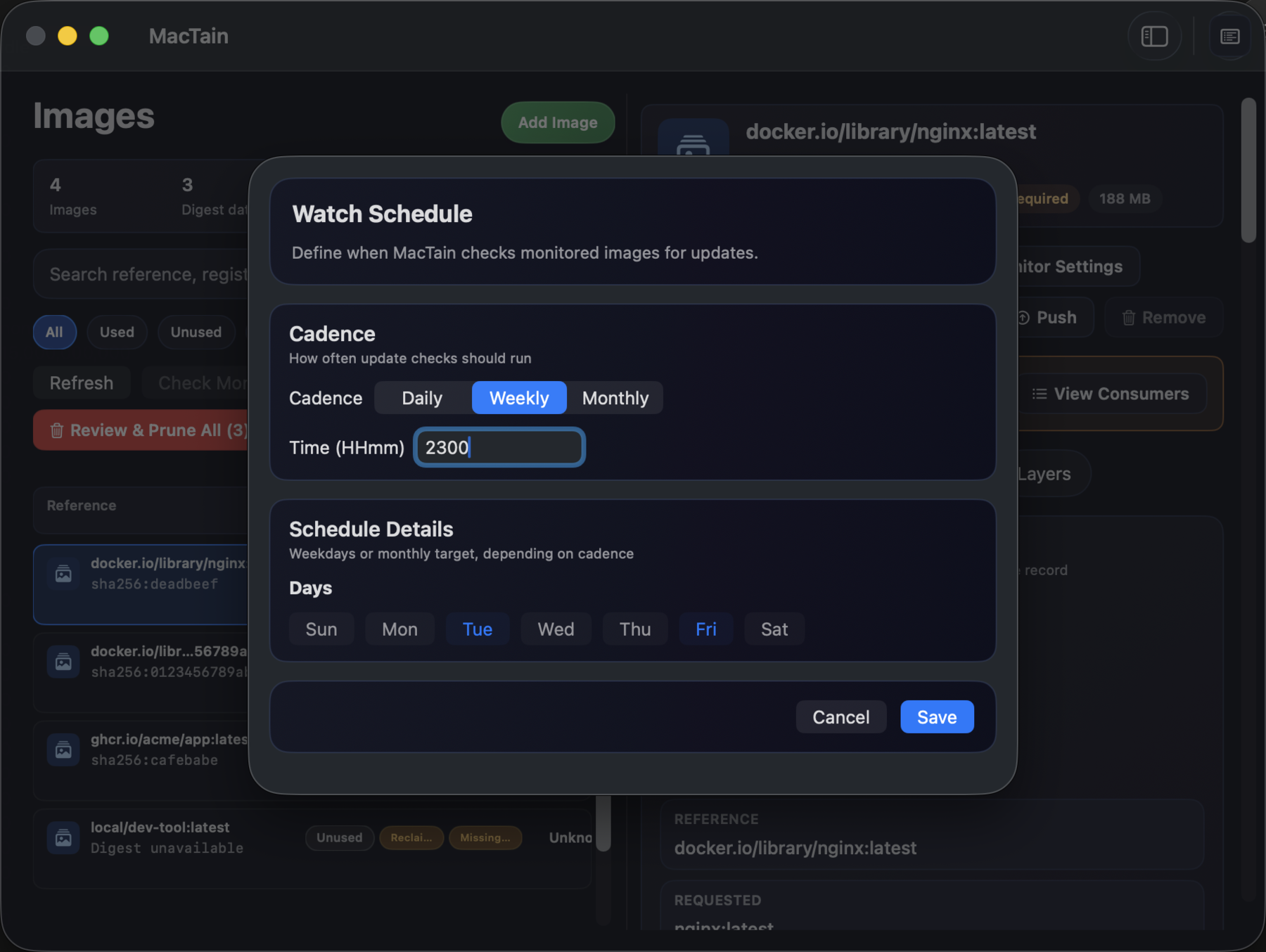Click the image icon beside sha256:0123456789
1266x952 pixels.
pyautogui.click(x=63, y=662)
